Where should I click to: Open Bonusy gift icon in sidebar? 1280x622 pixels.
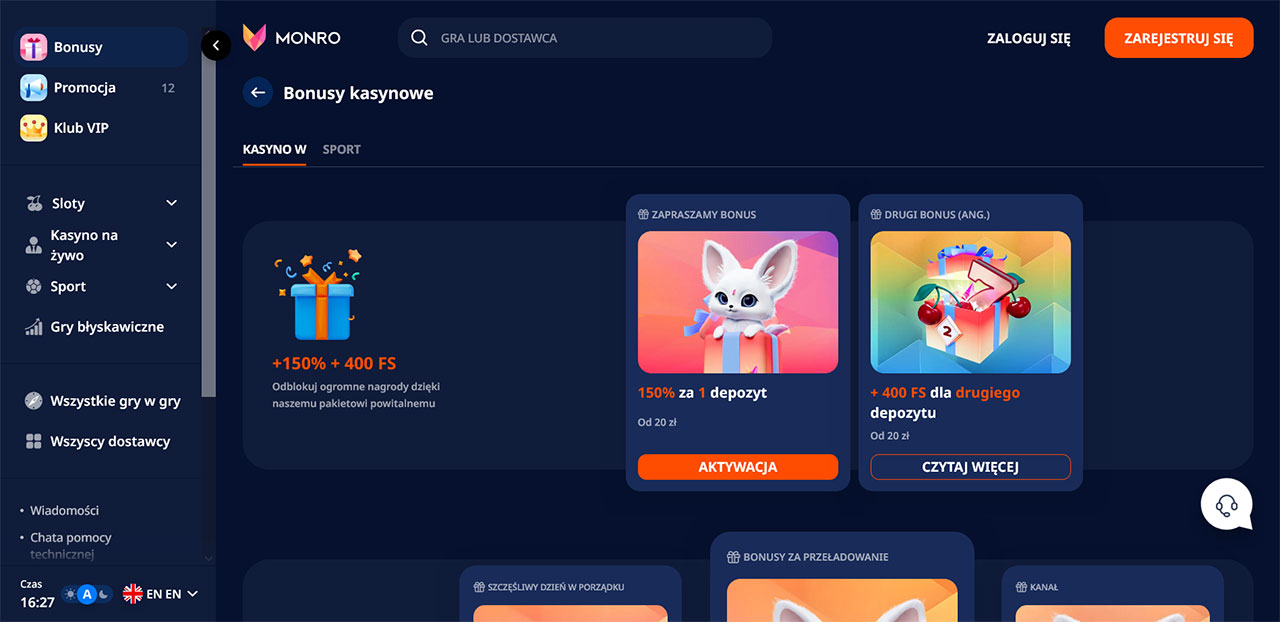[x=34, y=47]
